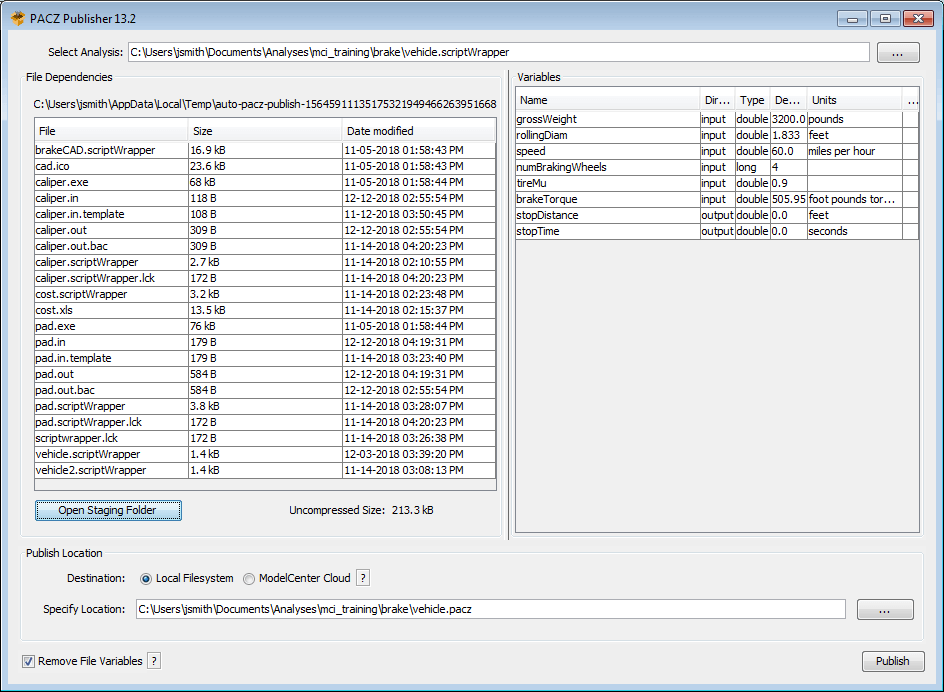
Task: Select the speed variable row
Action: 717,151
